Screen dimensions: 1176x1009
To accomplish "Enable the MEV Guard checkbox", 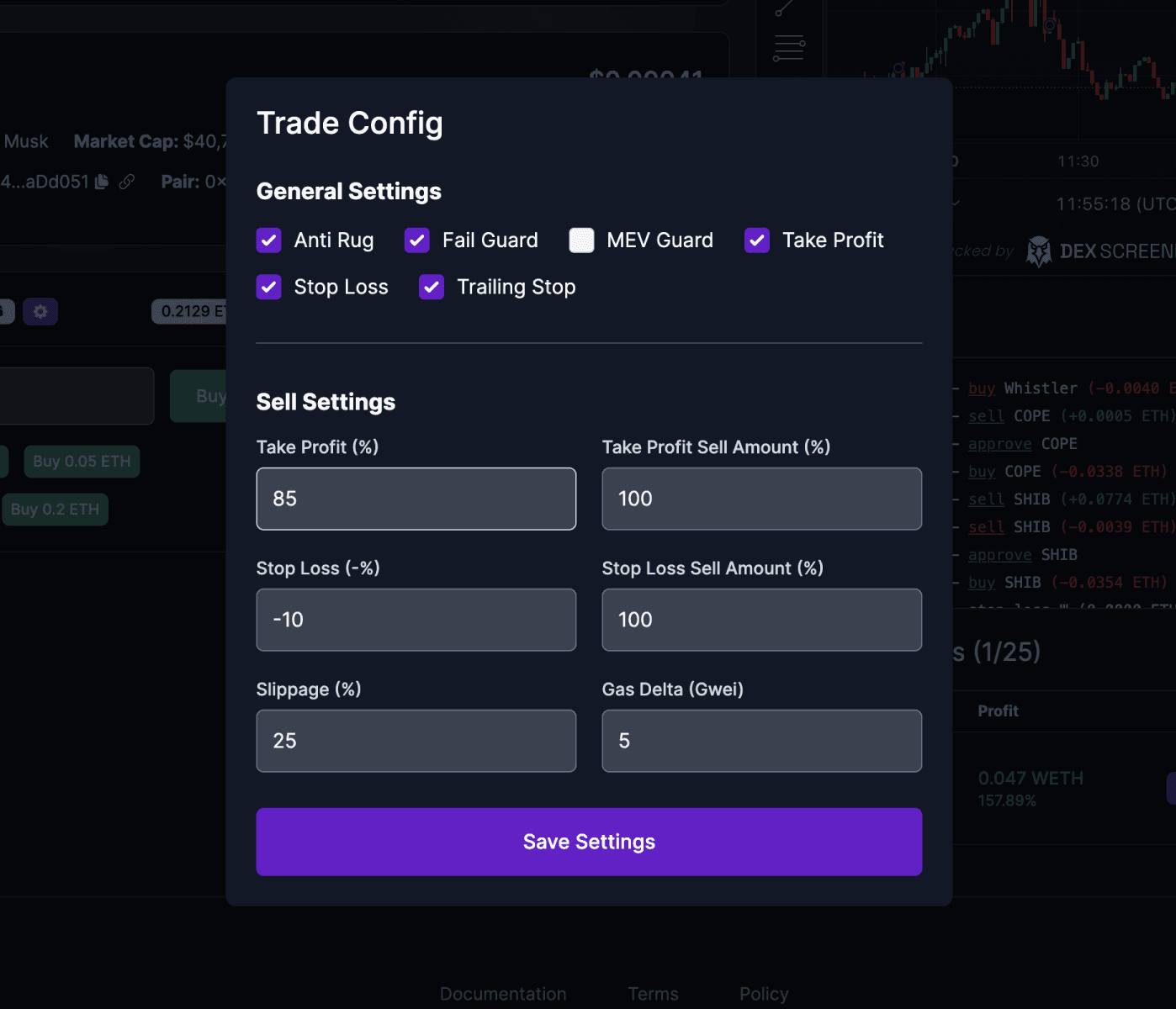I will pyautogui.click(x=581, y=240).
